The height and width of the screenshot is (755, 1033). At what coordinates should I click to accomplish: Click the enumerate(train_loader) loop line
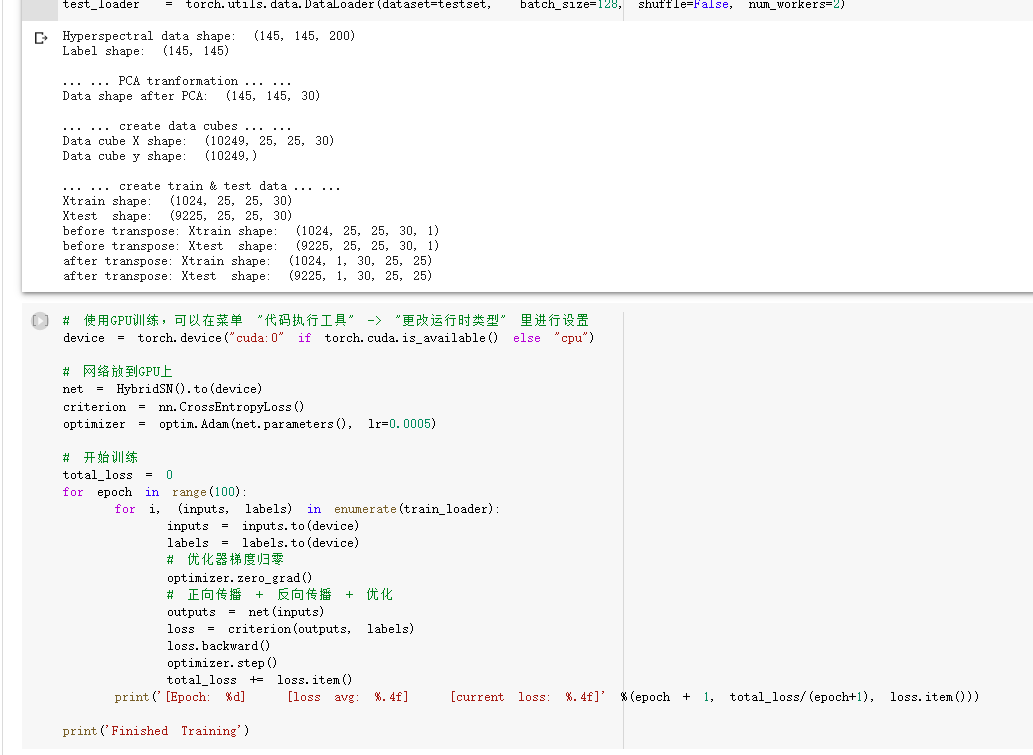click(x=307, y=509)
